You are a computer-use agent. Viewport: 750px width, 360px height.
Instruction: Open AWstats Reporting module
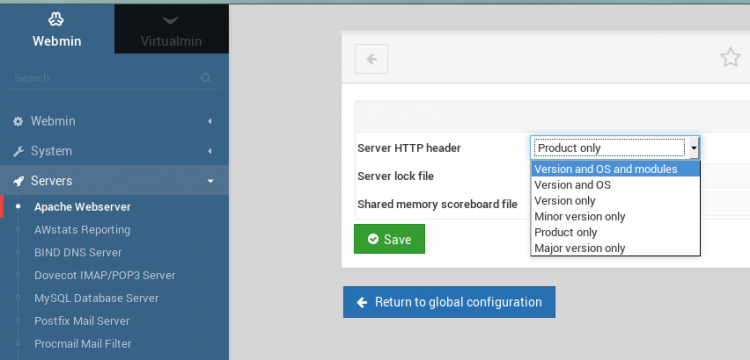(x=82, y=230)
